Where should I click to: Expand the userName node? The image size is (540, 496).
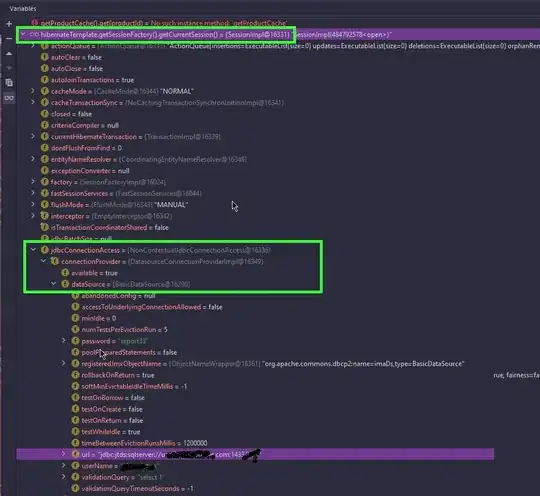click(64, 465)
